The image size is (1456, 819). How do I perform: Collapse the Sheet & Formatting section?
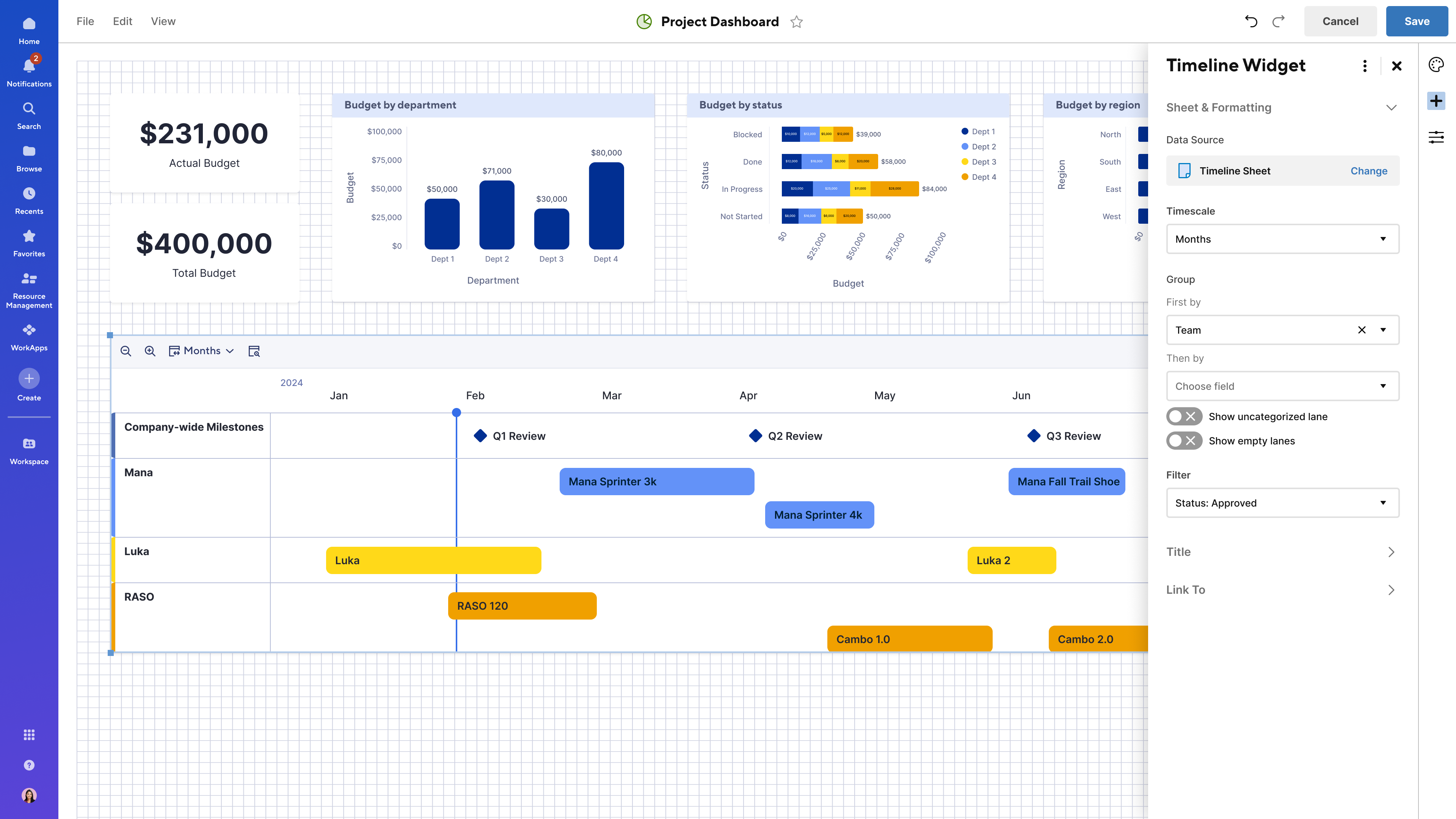pyautogui.click(x=1392, y=107)
